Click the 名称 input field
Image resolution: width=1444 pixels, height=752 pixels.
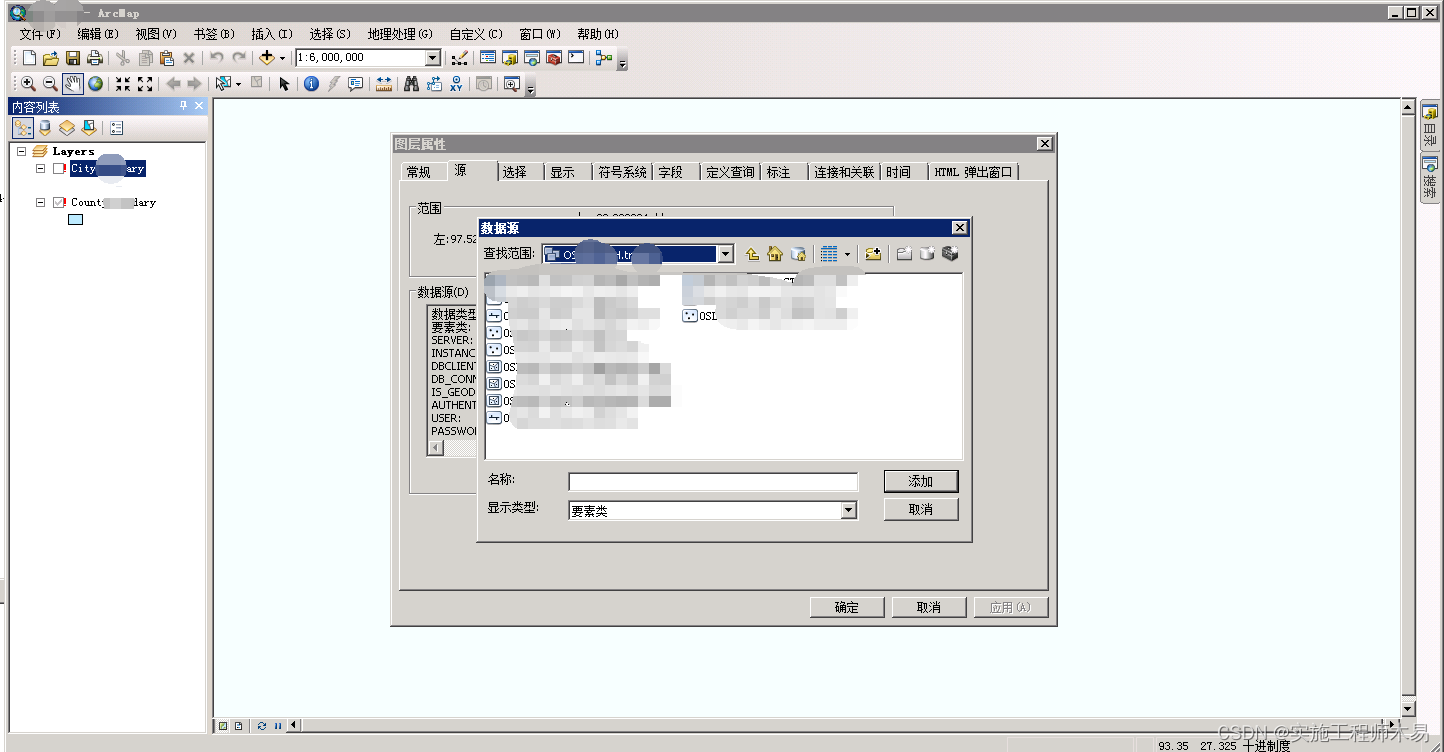(713, 482)
